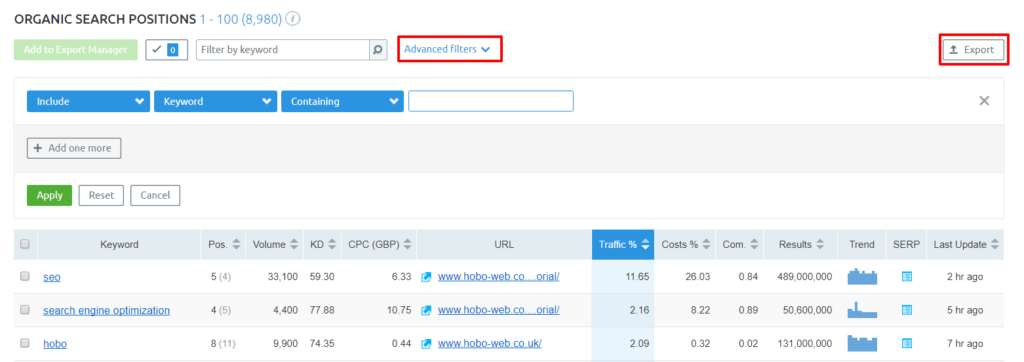Open external link icon for hobo row

pyautogui.click(x=426, y=343)
